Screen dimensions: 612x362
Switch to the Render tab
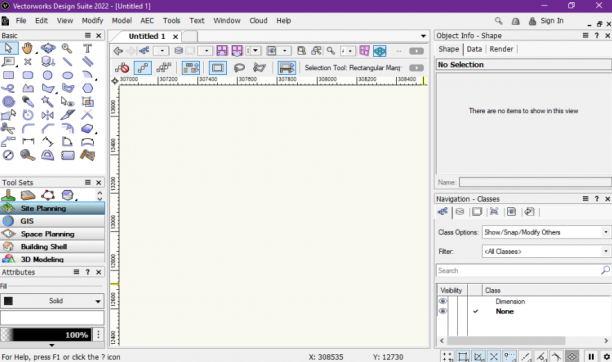[x=501, y=49]
